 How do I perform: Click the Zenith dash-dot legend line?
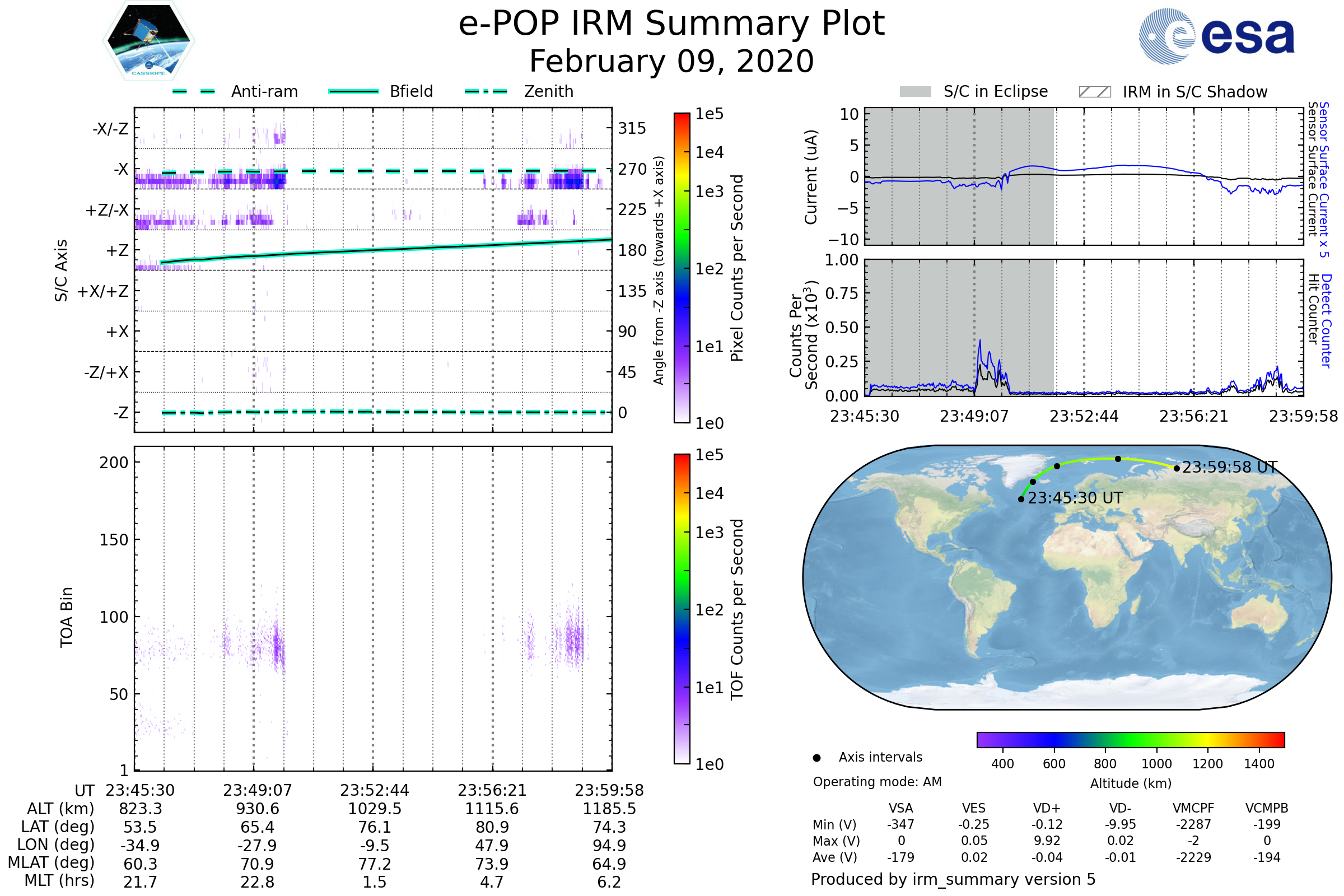[486, 91]
